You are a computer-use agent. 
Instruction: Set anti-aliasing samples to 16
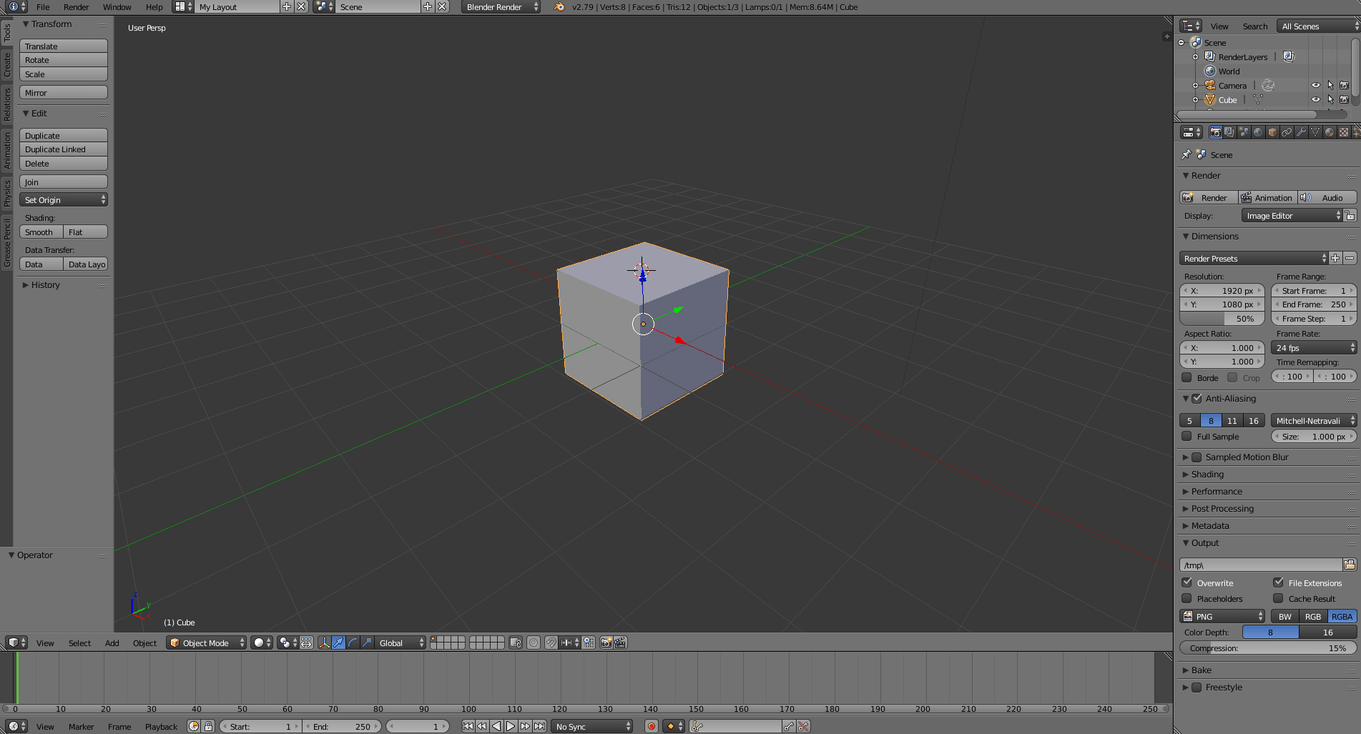[x=1253, y=420]
